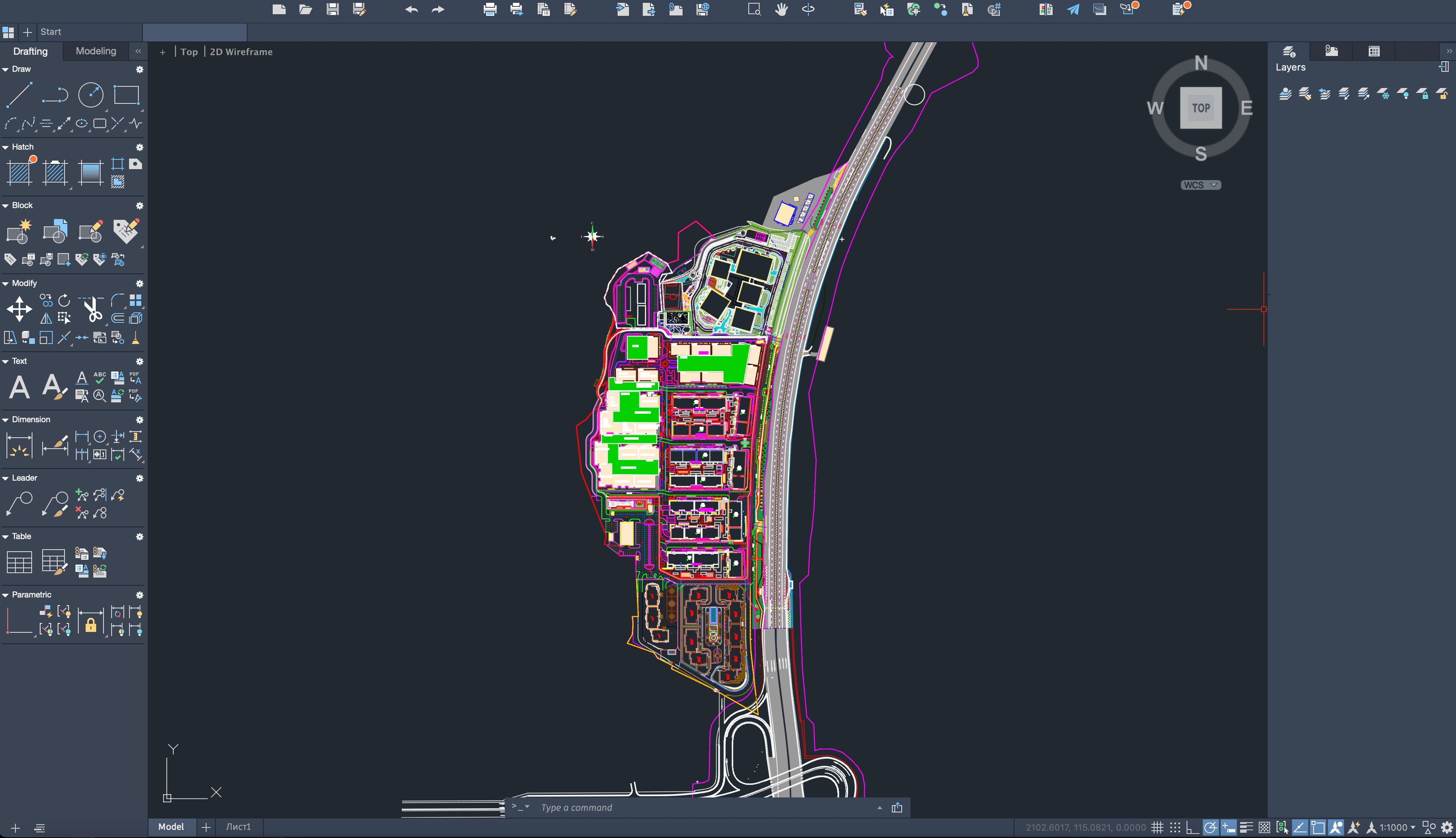Toggle lineweight display in status bar

tap(1246, 827)
